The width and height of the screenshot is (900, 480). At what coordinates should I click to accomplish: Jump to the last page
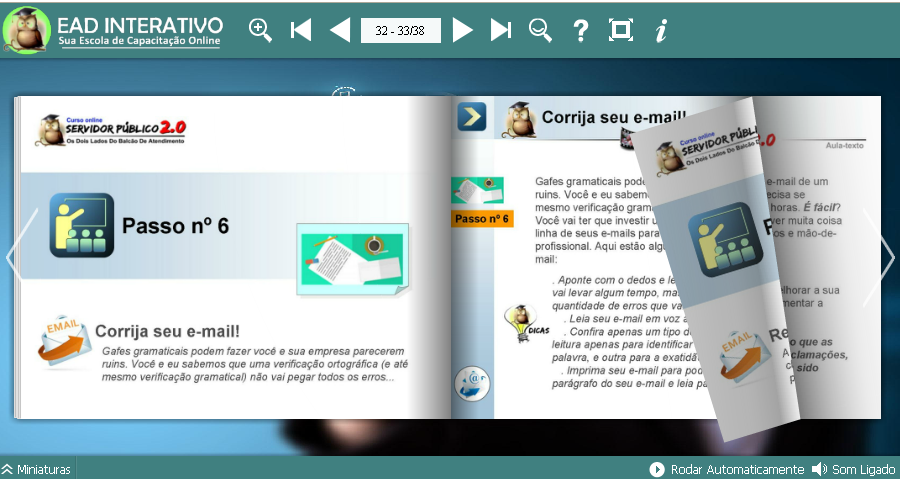pyautogui.click(x=501, y=30)
